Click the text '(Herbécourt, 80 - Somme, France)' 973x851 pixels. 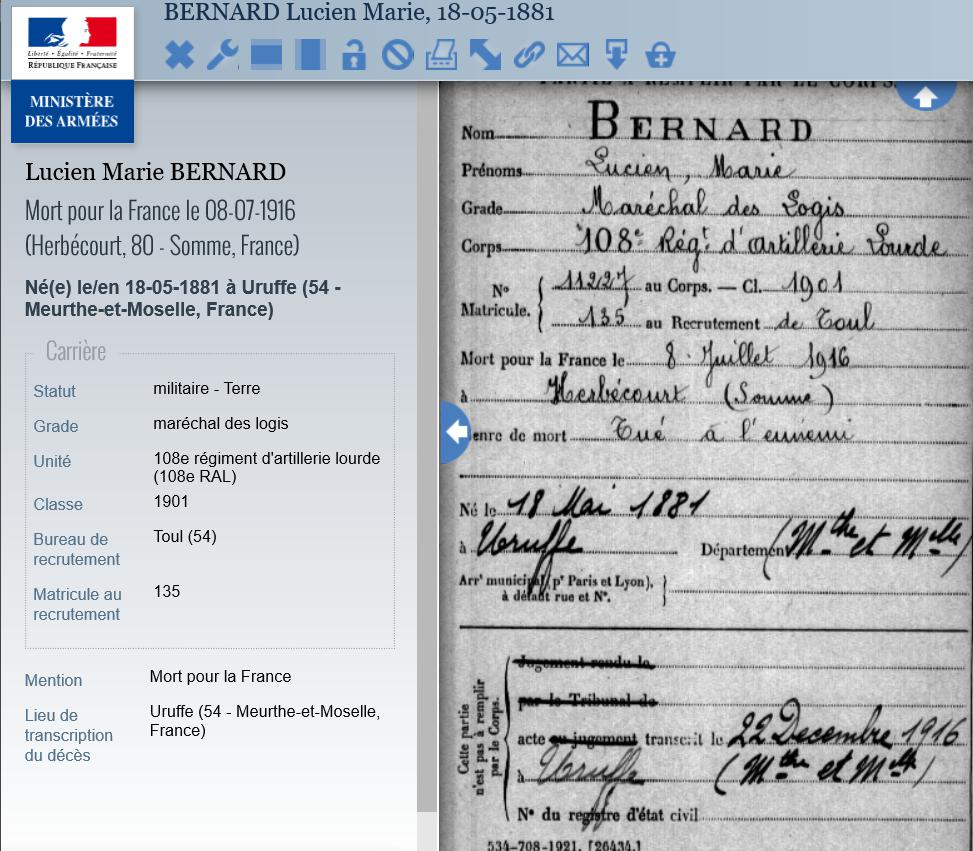tap(162, 246)
